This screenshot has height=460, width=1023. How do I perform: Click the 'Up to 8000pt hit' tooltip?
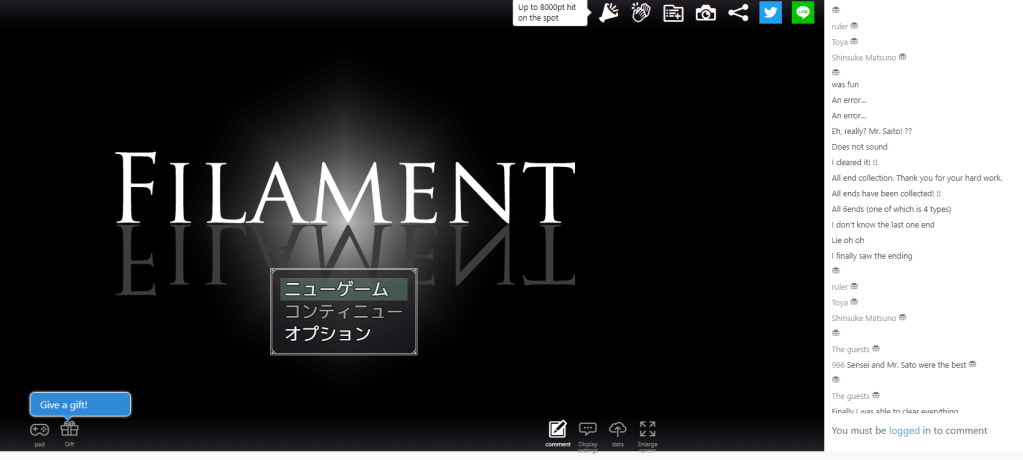[548, 13]
